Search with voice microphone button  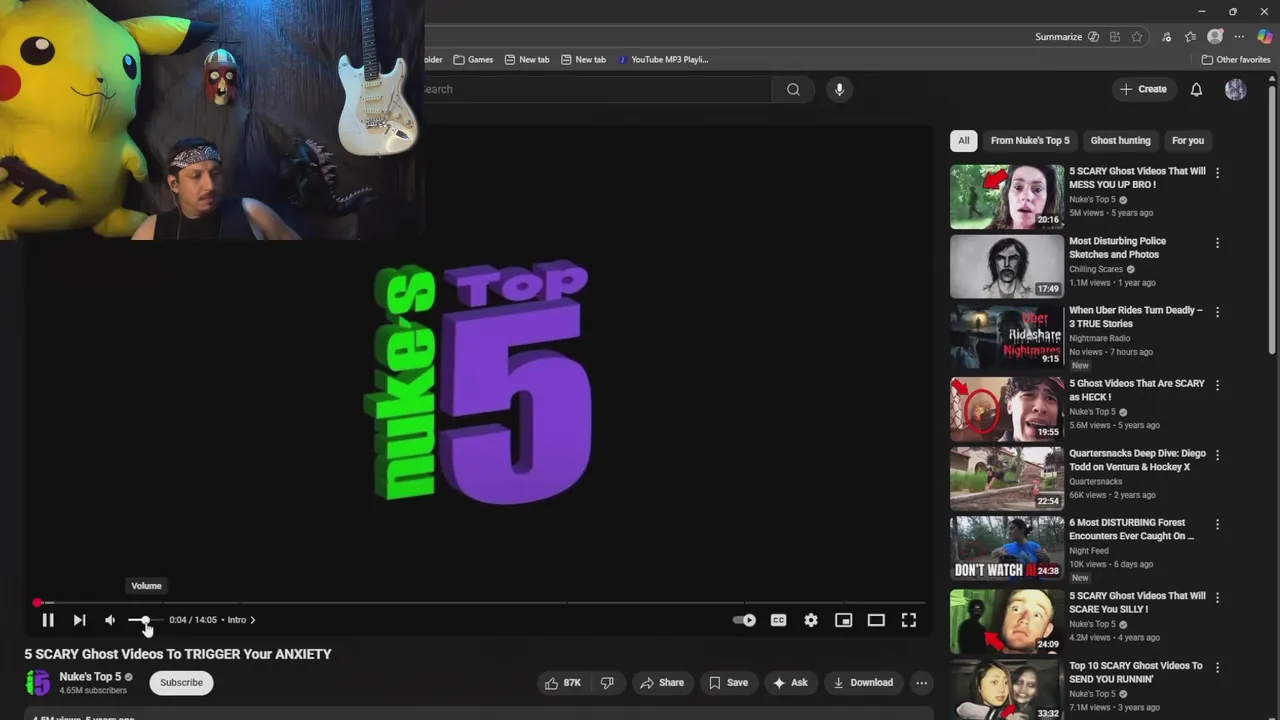coord(839,89)
